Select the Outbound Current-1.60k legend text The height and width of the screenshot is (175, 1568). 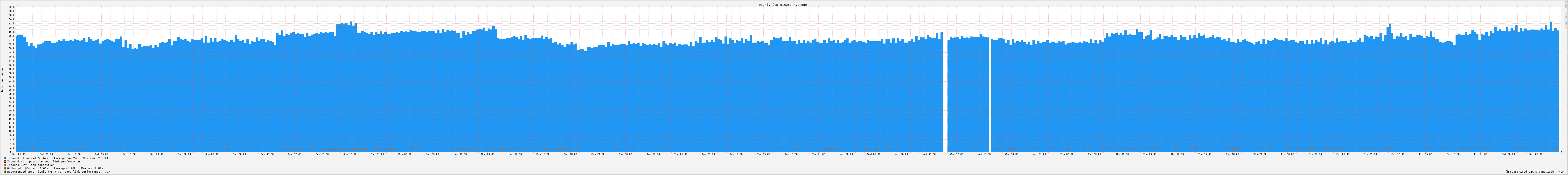[56, 168]
